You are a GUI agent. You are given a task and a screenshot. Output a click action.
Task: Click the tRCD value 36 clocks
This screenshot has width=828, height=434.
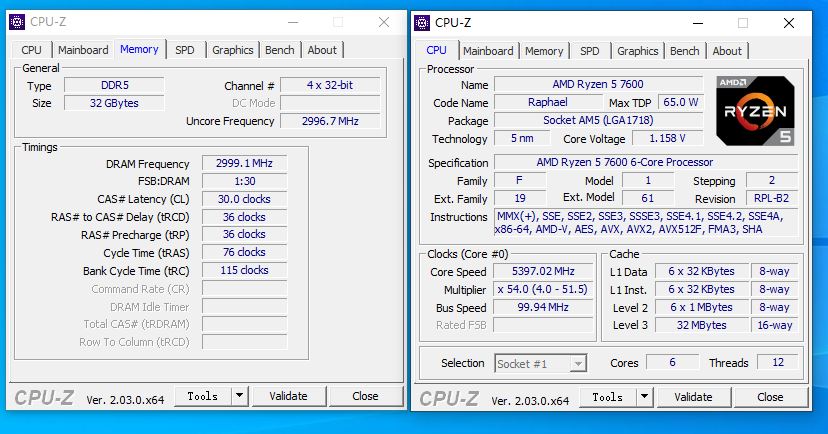click(x=244, y=217)
